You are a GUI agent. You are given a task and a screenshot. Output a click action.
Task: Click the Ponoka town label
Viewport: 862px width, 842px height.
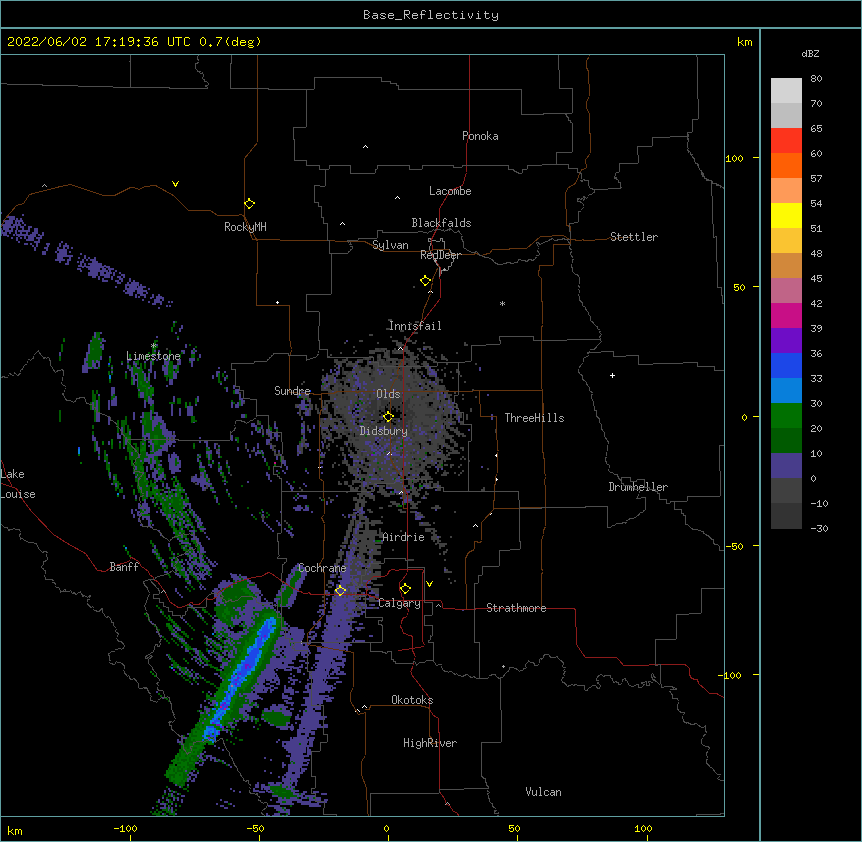point(480,136)
